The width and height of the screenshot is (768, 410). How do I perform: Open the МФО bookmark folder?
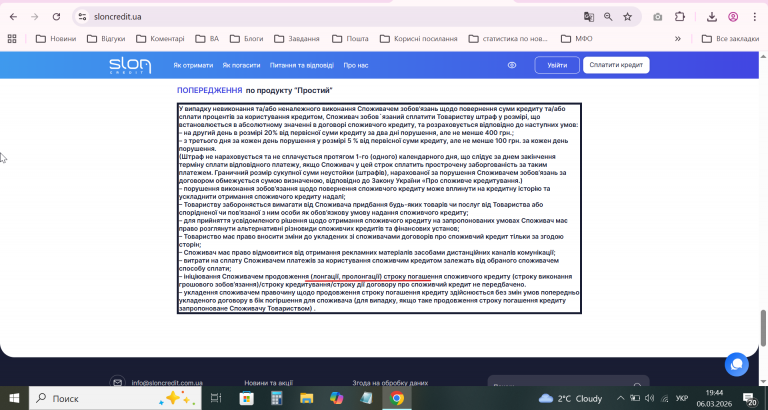click(x=576, y=38)
